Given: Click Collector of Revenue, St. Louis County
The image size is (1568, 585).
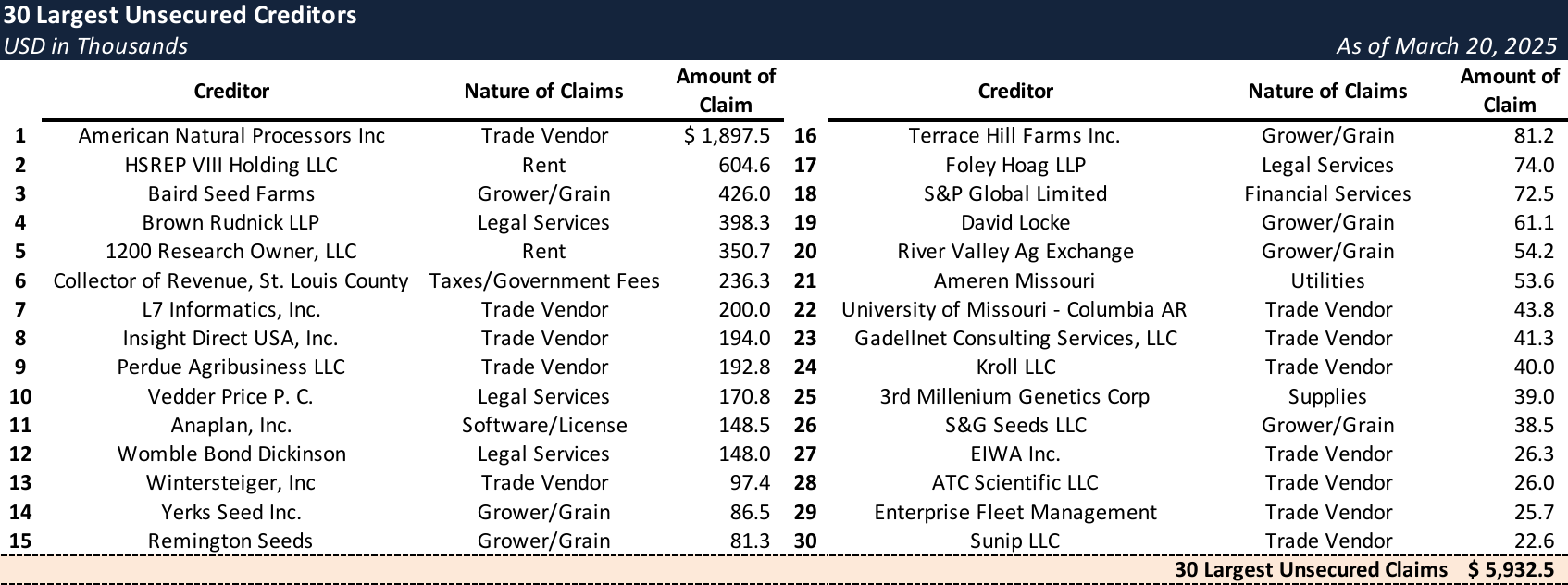Looking at the screenshot, I should [x=231, y=280].
